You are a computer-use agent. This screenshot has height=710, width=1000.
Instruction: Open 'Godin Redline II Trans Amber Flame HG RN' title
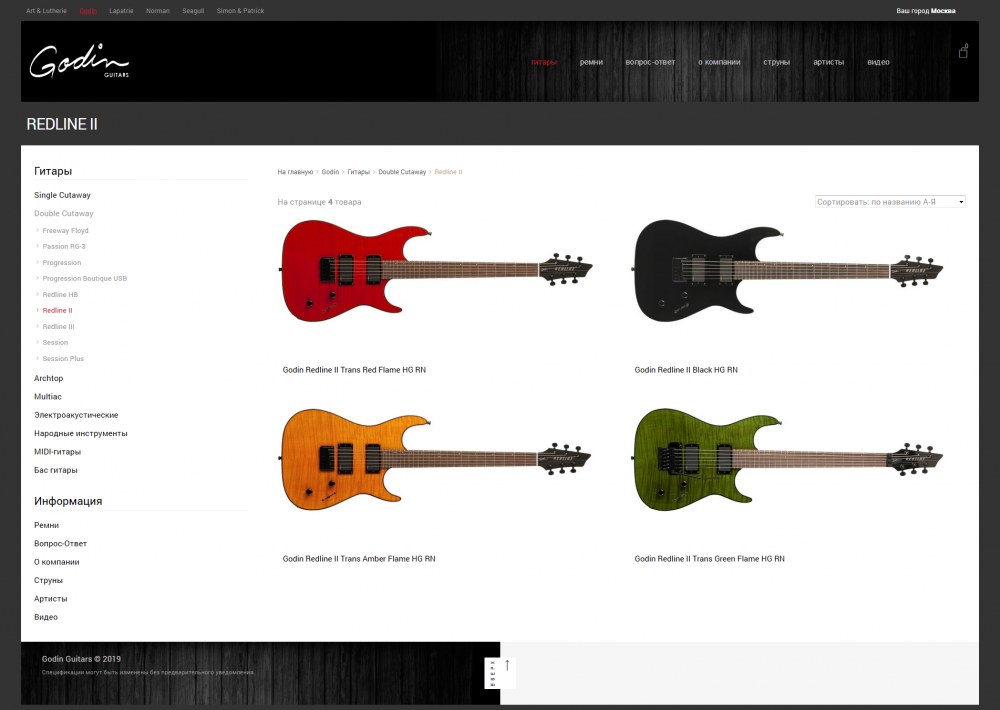359,559
